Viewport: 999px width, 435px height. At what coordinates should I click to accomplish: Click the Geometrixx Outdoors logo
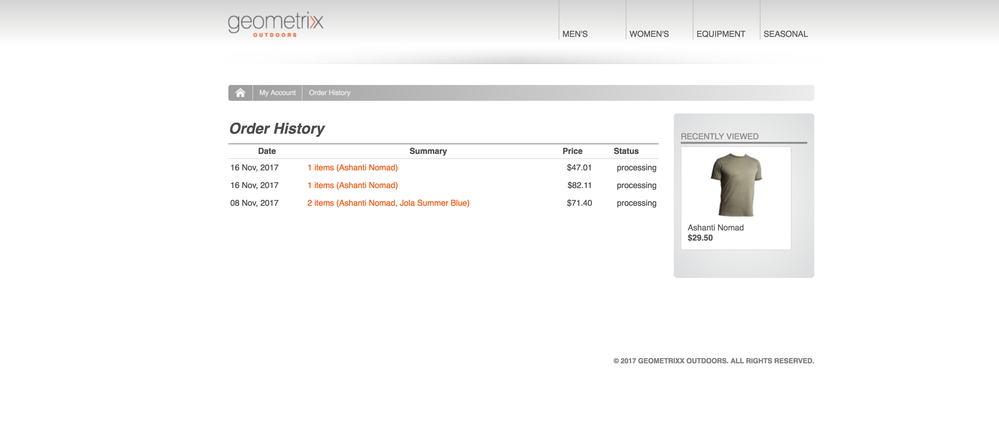coord(275,24)
